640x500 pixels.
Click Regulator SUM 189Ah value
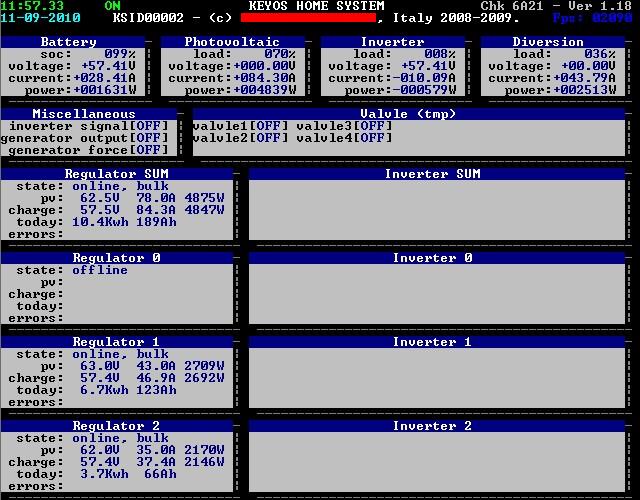tap(156, 222)
